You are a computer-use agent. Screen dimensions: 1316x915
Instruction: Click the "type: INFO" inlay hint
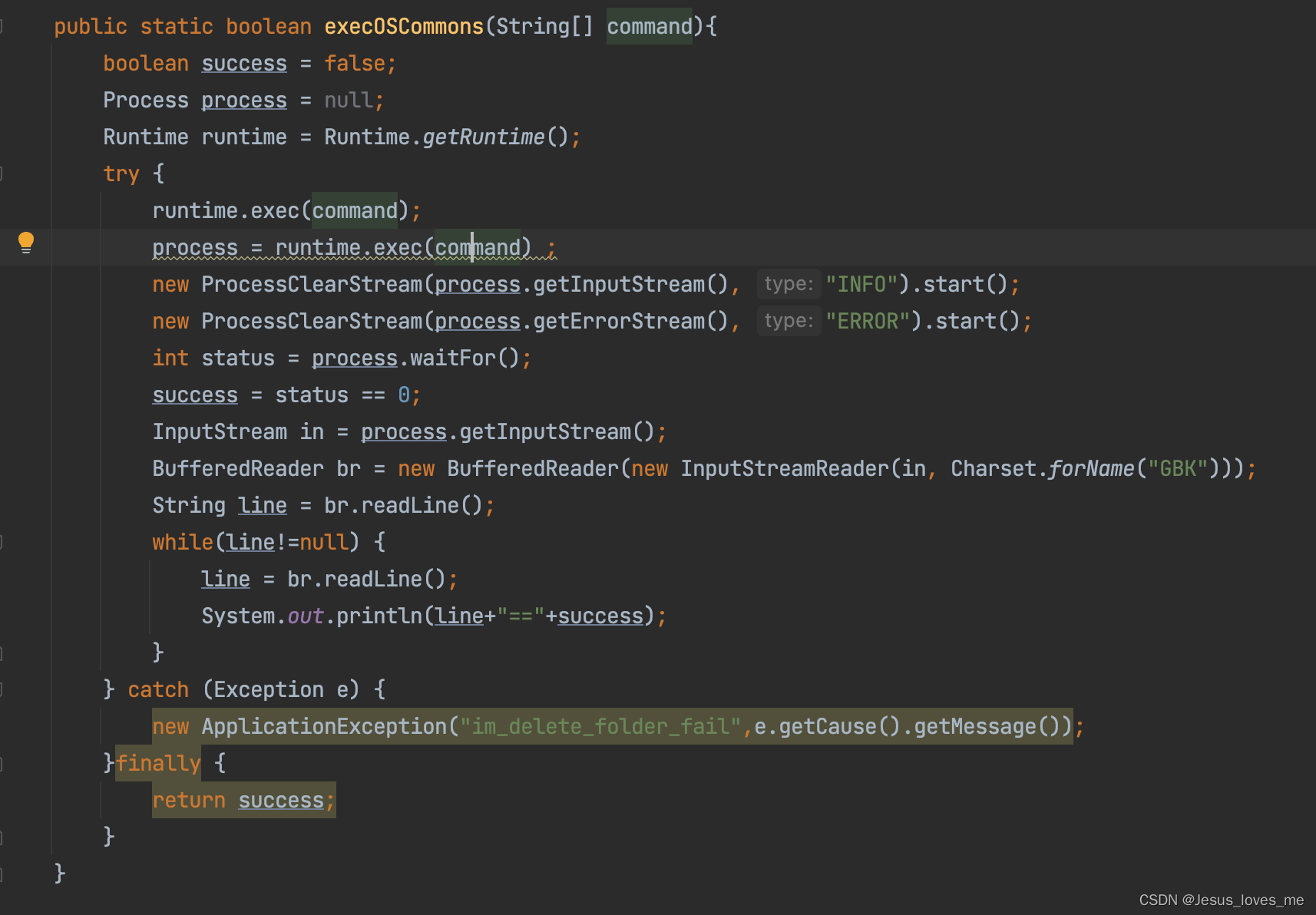tap(789, 283)
